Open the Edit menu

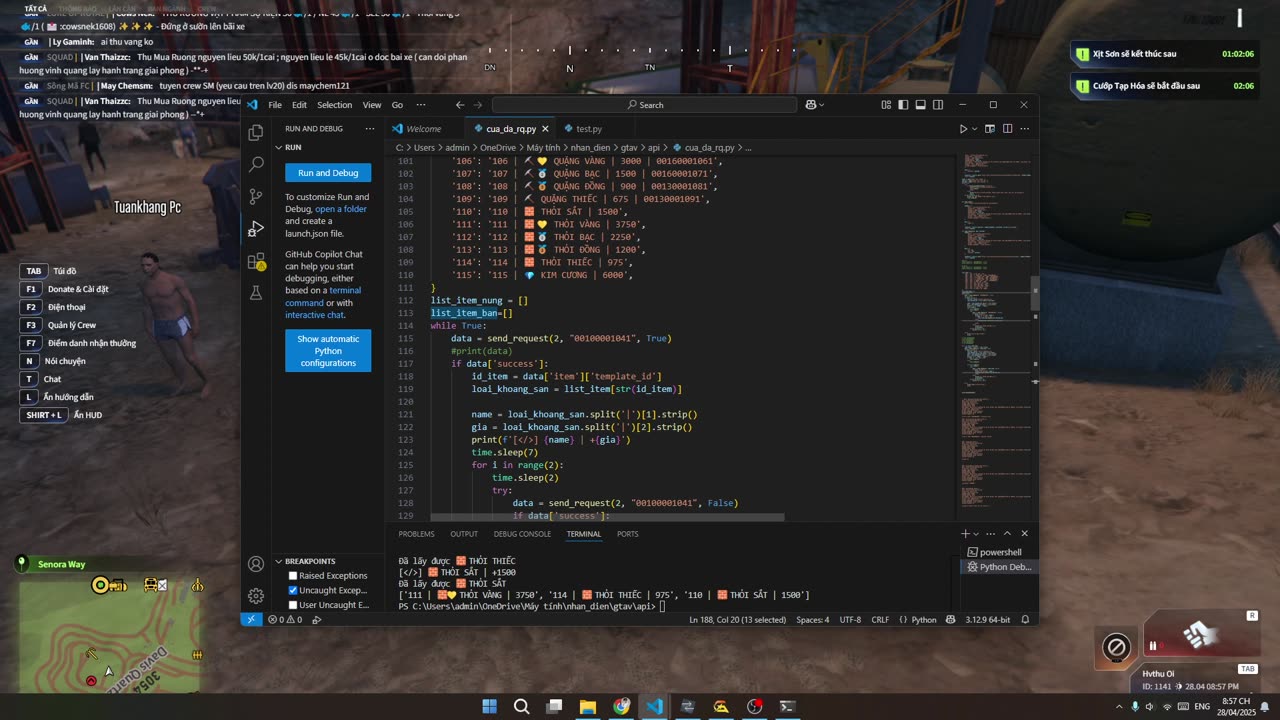point(299,105)
